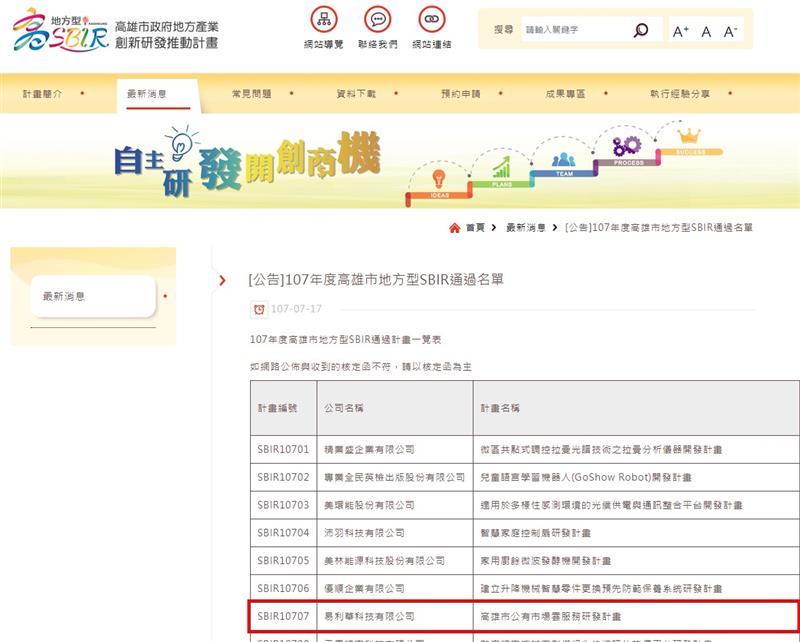Open the 執行經驗分享 menu
This screenshot has width=800, height=642.
(x=680, y=94)
